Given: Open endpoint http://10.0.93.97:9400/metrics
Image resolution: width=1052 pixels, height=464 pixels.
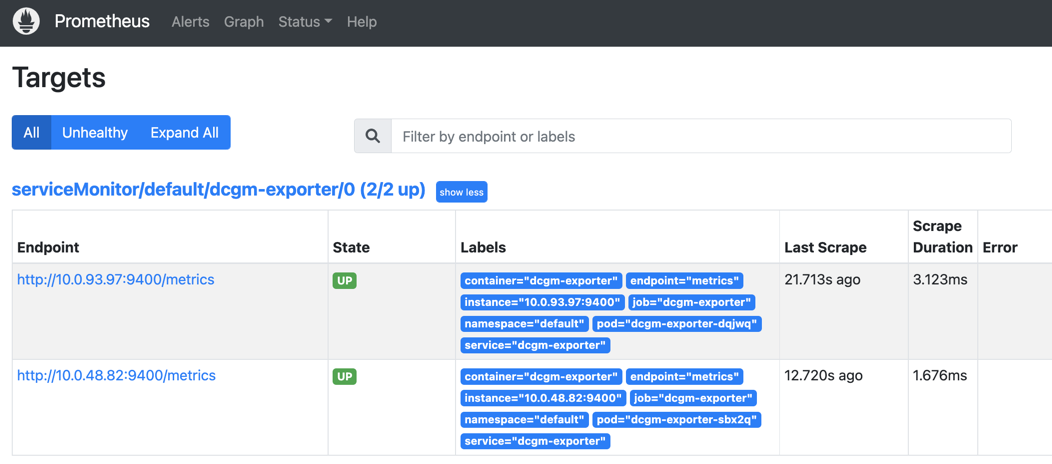Looking at the screenshot, I should tap(115, 280).
